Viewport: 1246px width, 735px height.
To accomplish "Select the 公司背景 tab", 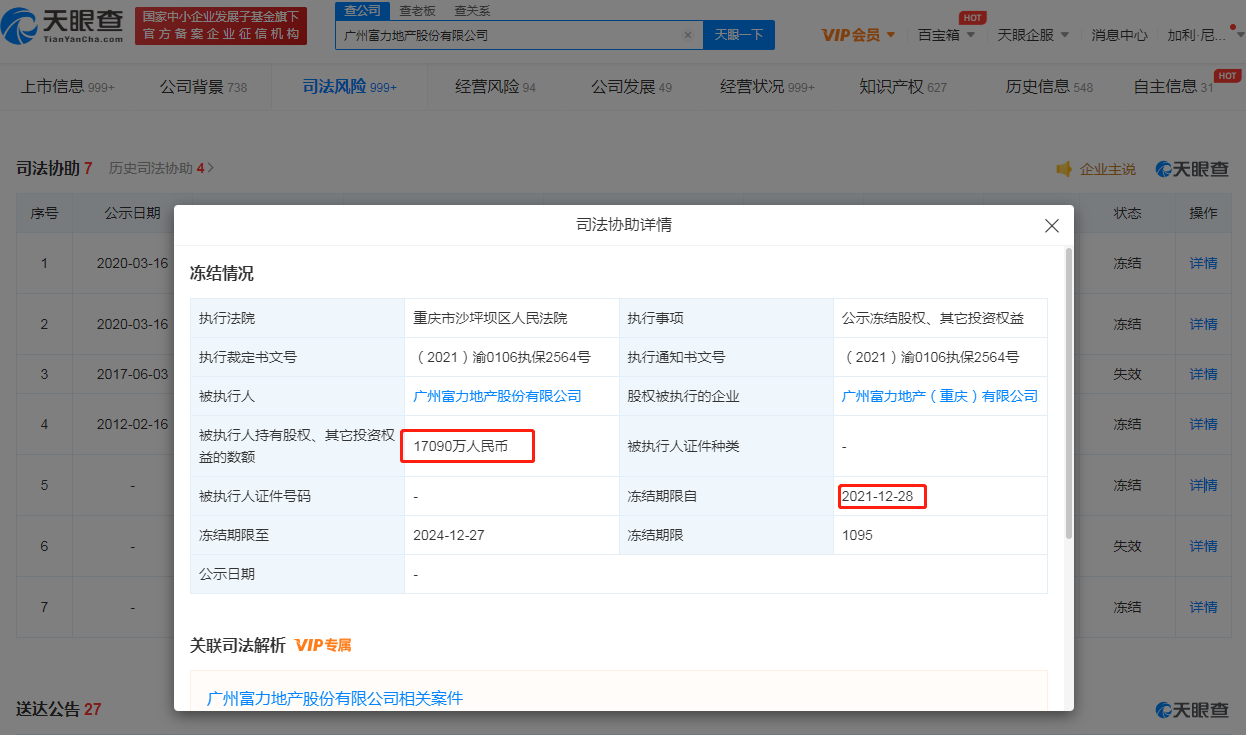I will pos(203,87).
